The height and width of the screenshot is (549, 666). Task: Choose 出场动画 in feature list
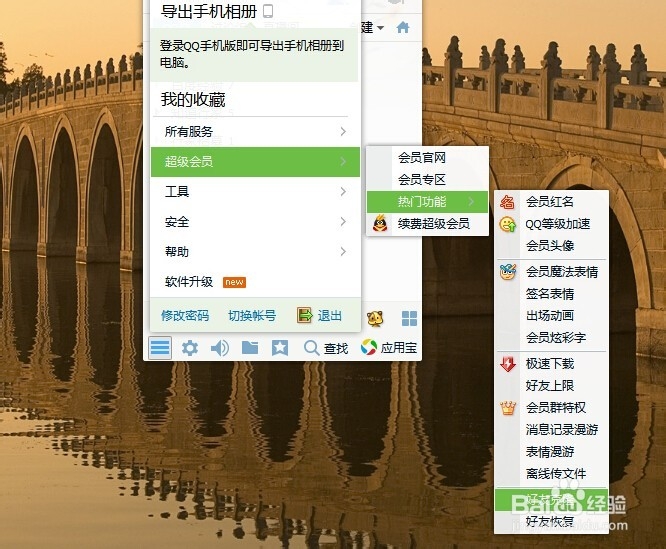(x=551, y=315)
